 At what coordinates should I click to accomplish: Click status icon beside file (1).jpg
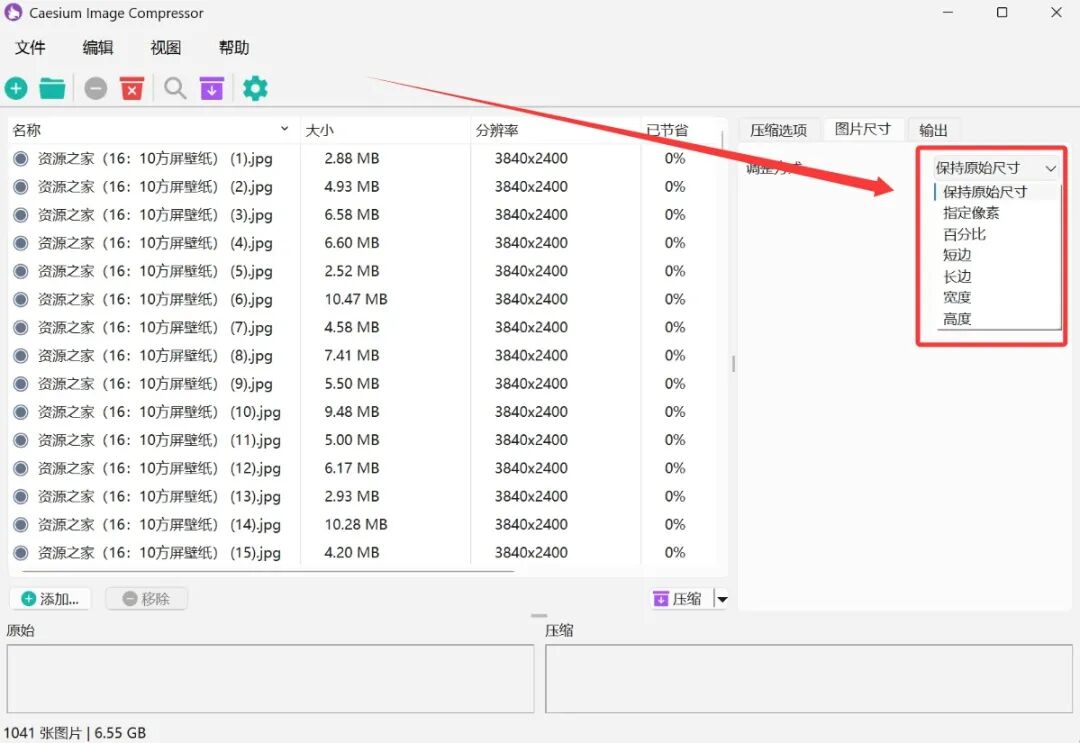click(20, 158)
